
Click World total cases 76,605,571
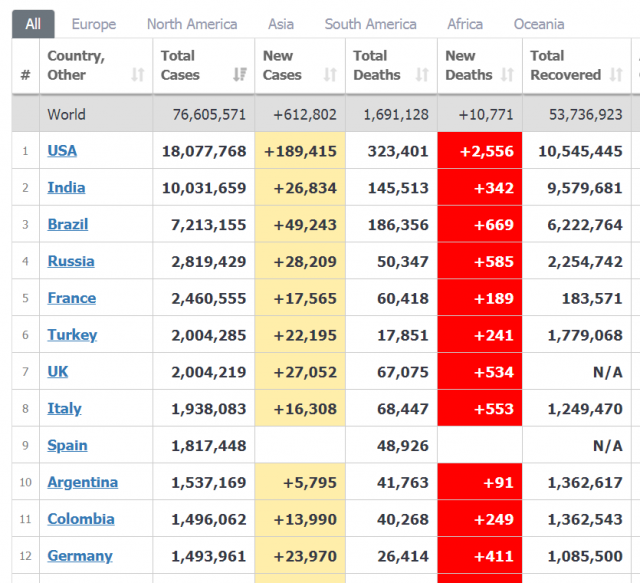(209, 114)
